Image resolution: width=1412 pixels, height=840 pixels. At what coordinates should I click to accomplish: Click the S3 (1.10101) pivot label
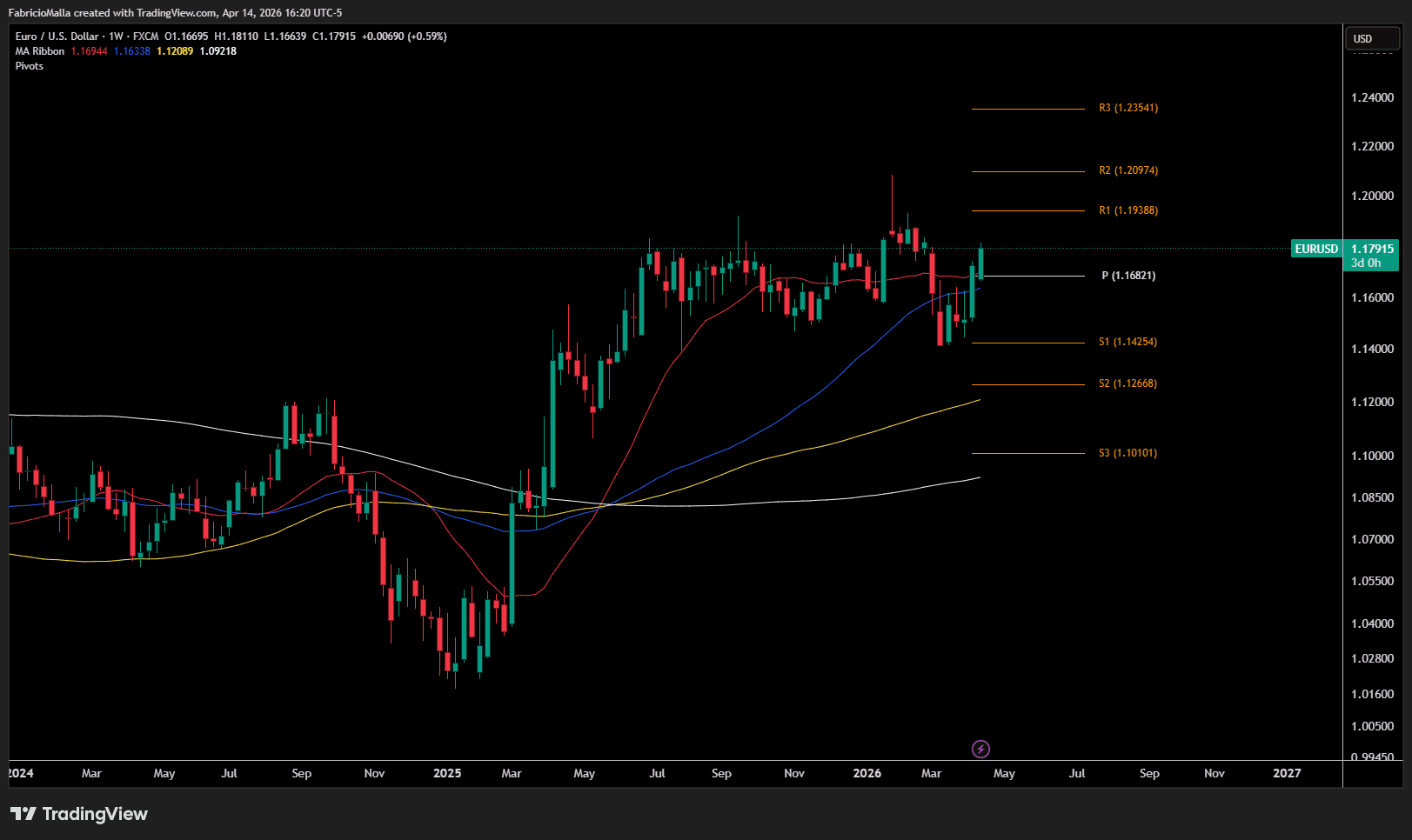pos(1128,453)
